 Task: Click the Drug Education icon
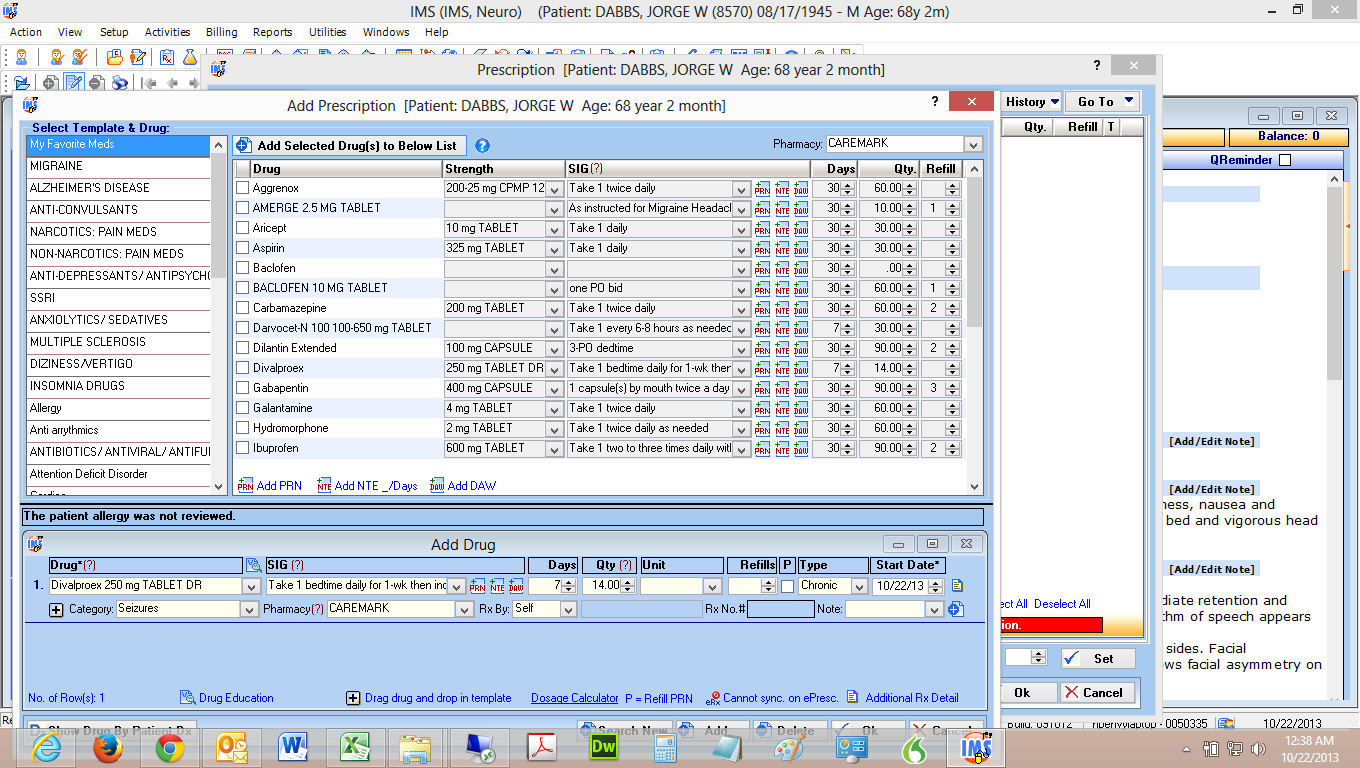pyautogui.click(x=185, y=697)
